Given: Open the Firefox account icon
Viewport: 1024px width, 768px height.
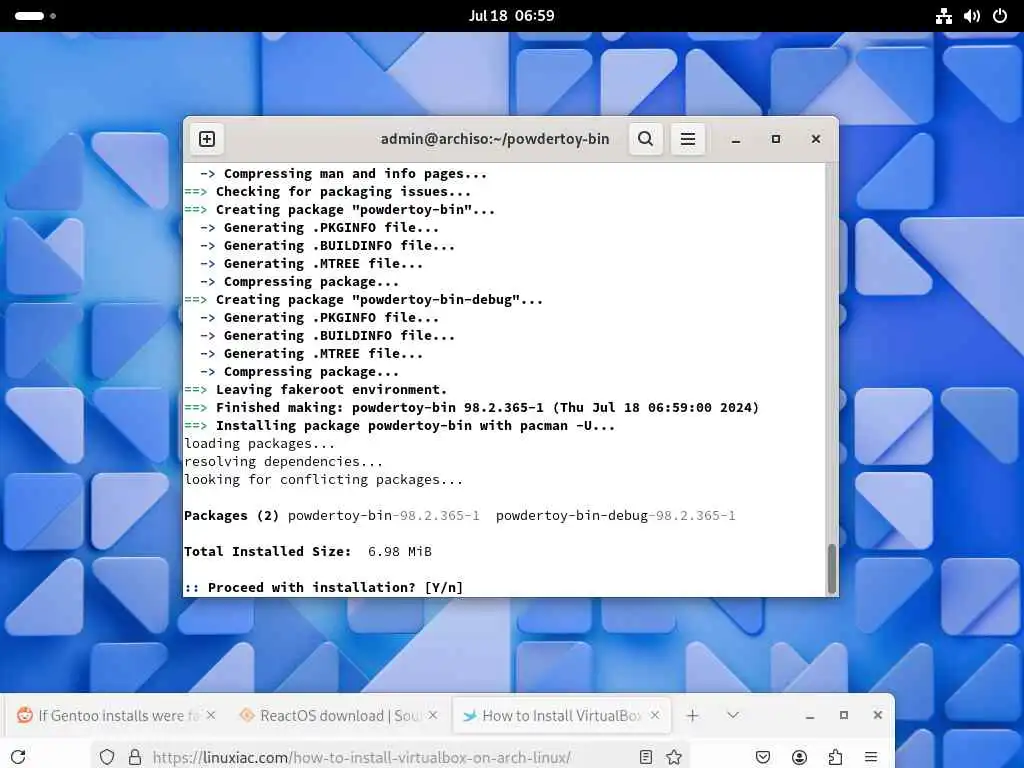Looking at the screenshot, I should click(799, 757).
